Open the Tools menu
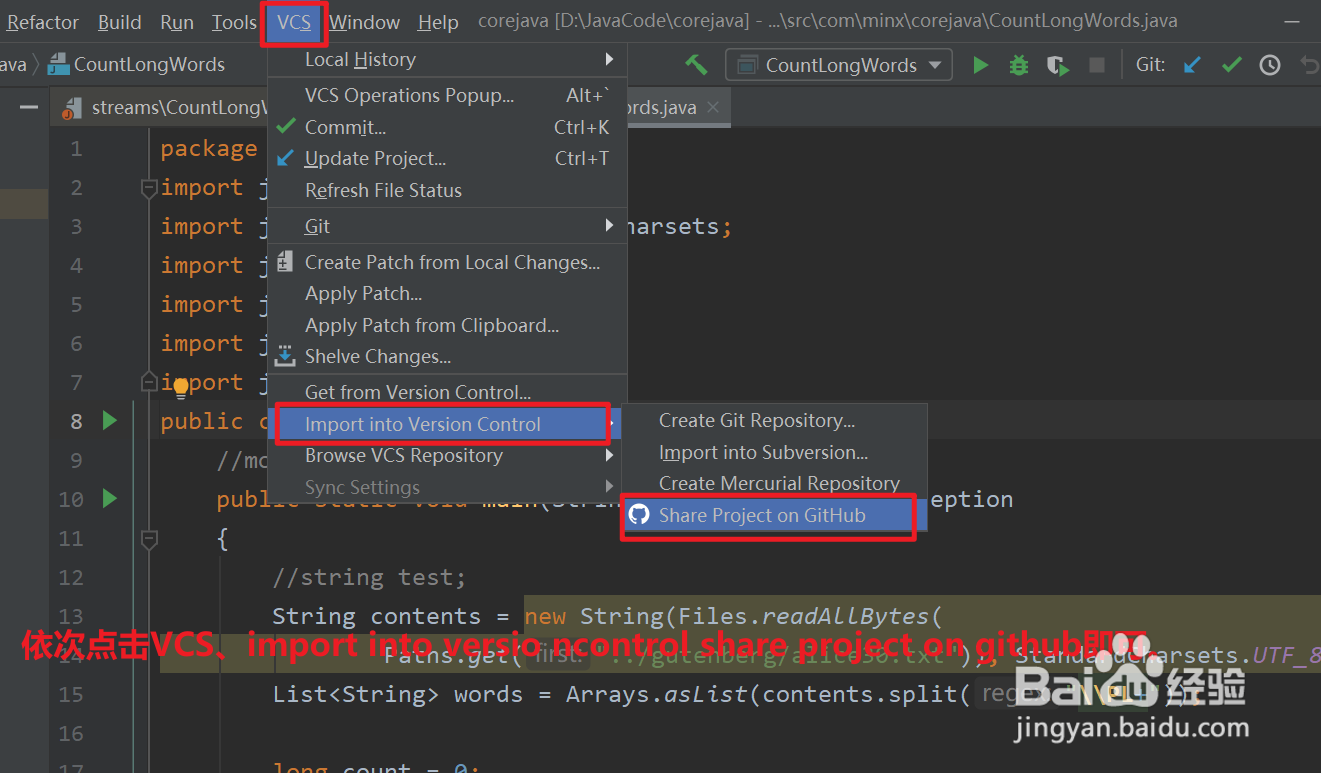The width and height of the screenshot is (1321, 773). click(x=234, y=22)
